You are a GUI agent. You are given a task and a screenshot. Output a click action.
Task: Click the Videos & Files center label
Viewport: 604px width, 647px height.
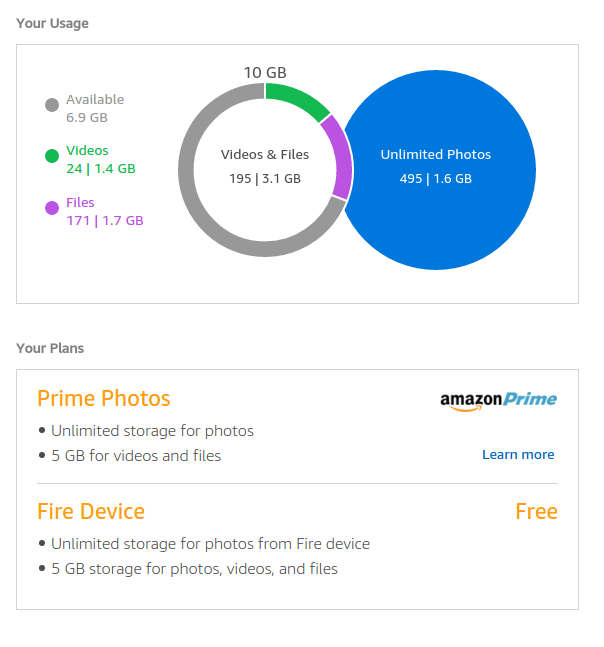[x=265, y=155]
